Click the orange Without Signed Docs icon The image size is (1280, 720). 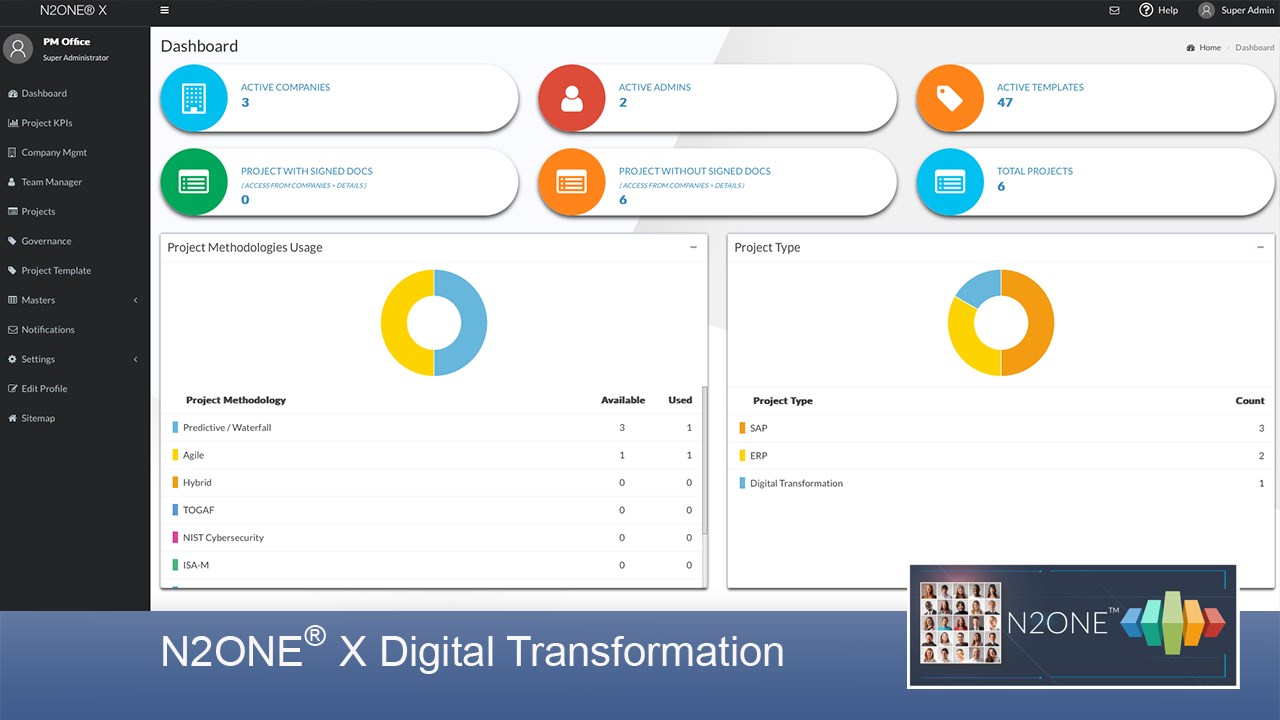[572, 182]
